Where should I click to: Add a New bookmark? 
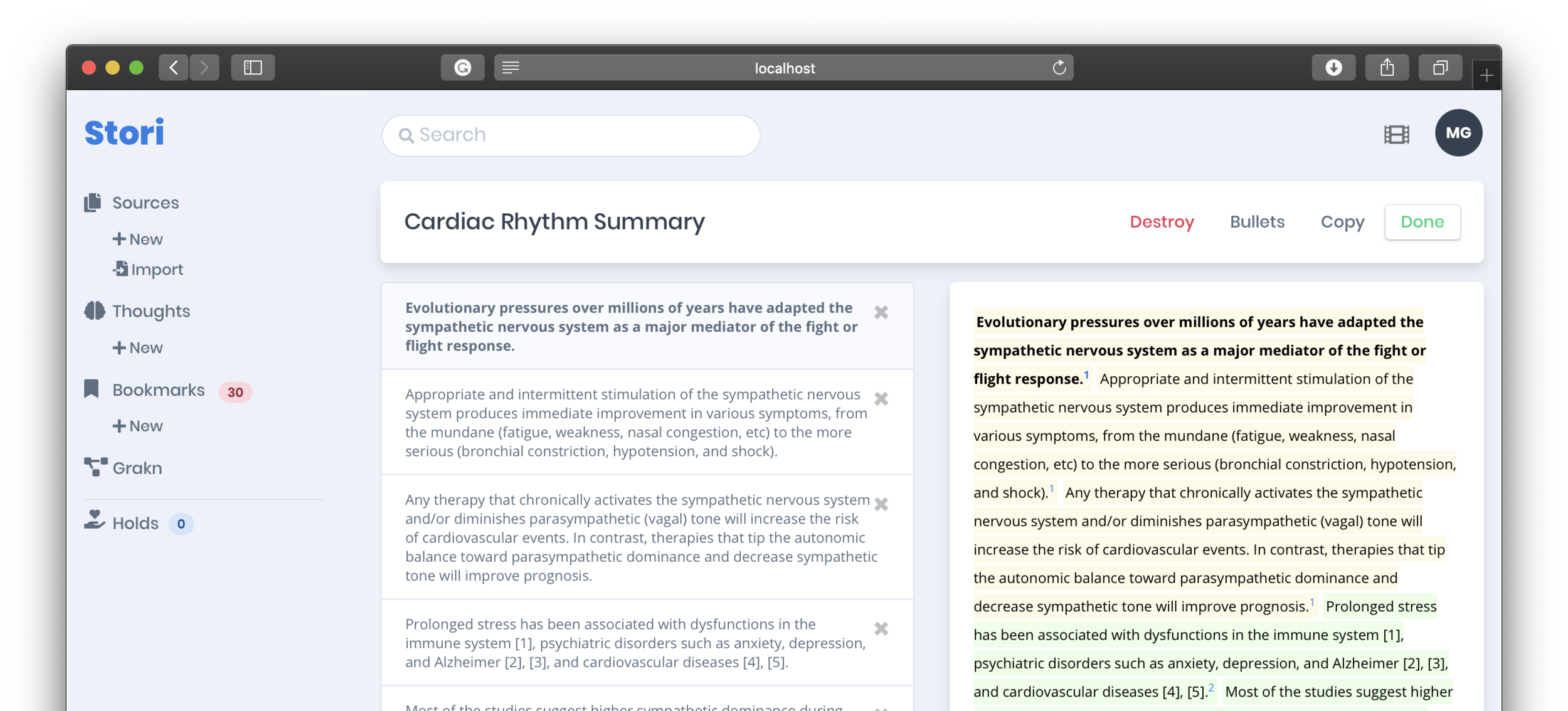(138, 426)
